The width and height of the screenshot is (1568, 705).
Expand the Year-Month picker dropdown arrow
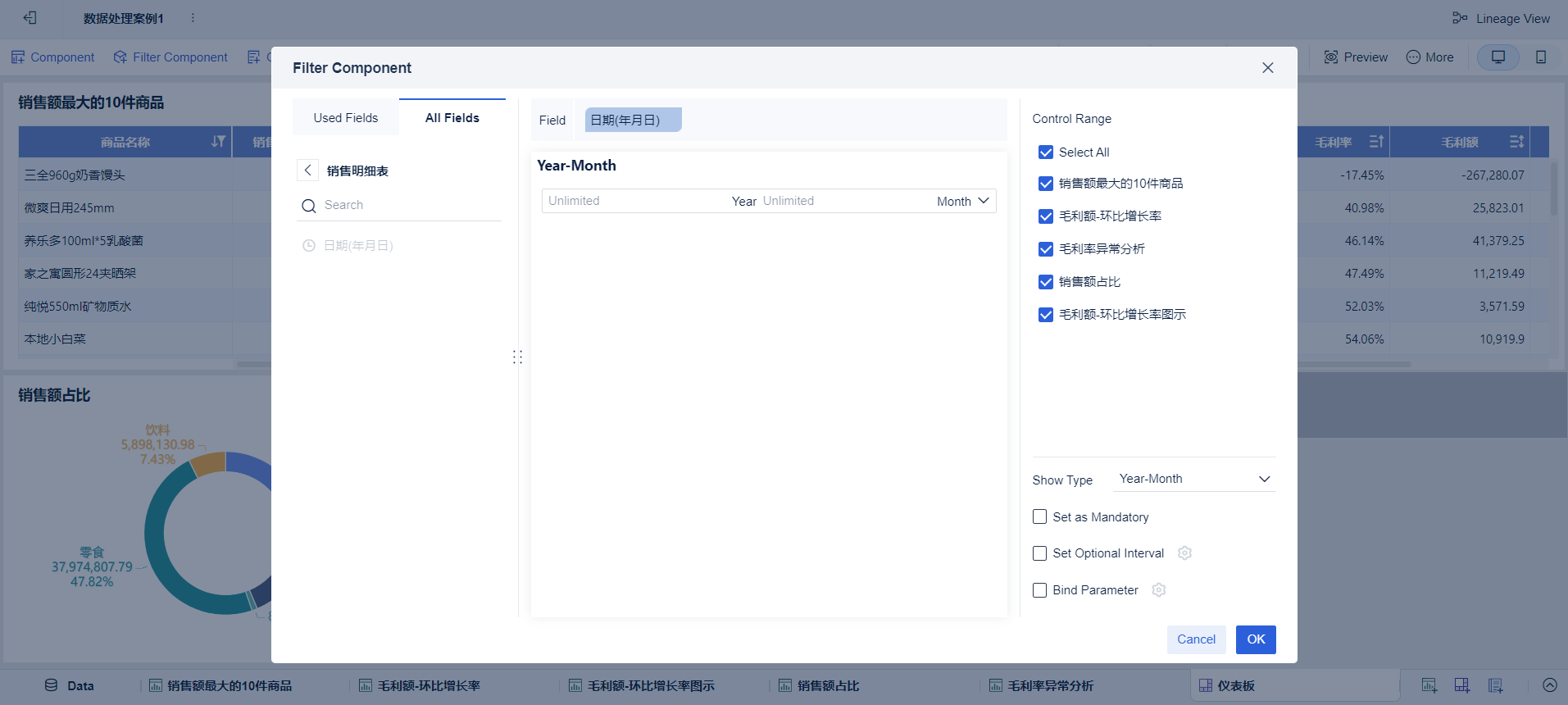tap(984, 201)
